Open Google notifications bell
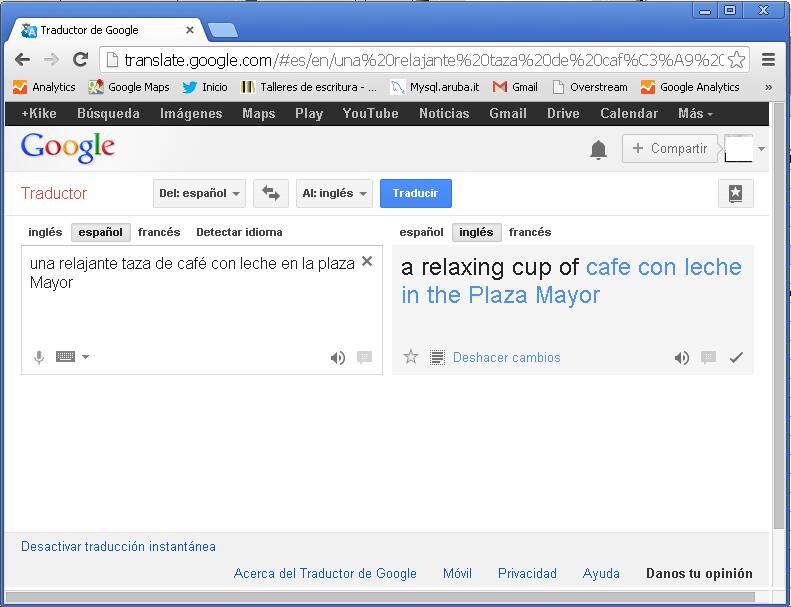The height and width of the screenshot is (607, 791). (598, 150)
